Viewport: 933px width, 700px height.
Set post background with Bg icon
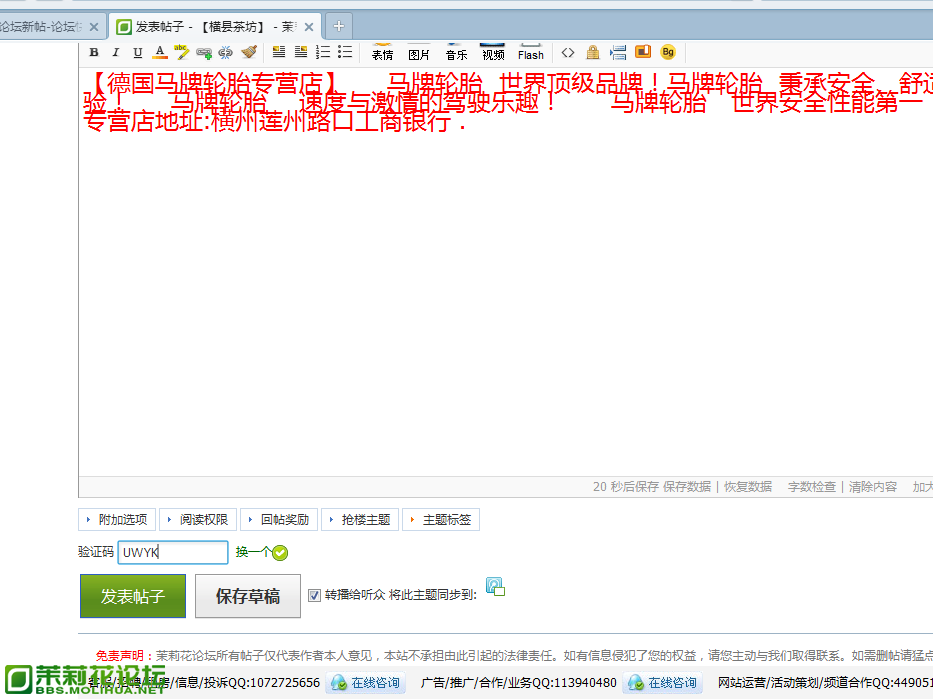coord(668,52)
